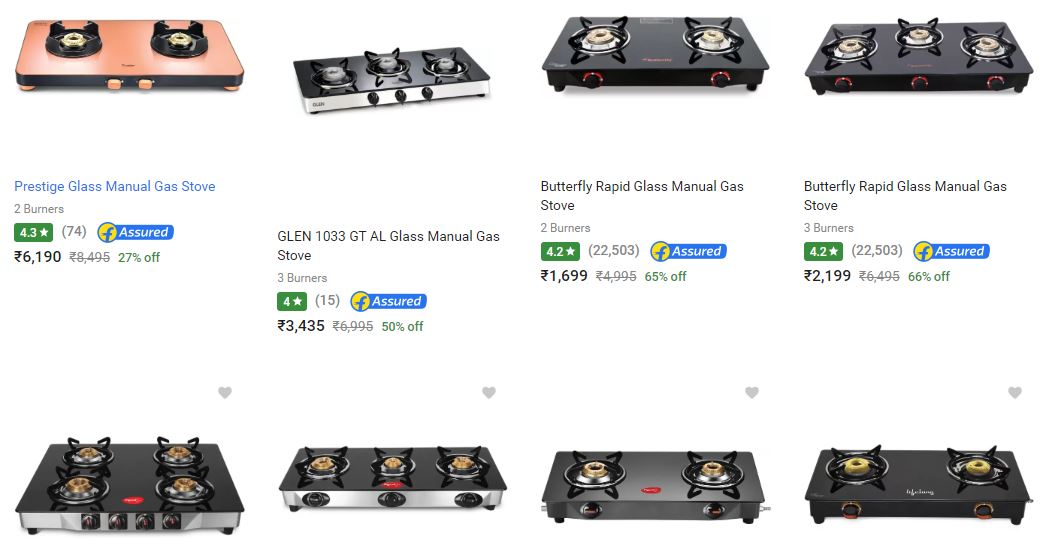This screenshot has width=1046, height=549.
Task: Toggle wishlist heart on four-burner Pigeon stove
Action: pyautogui.click(x=225, y=392)
